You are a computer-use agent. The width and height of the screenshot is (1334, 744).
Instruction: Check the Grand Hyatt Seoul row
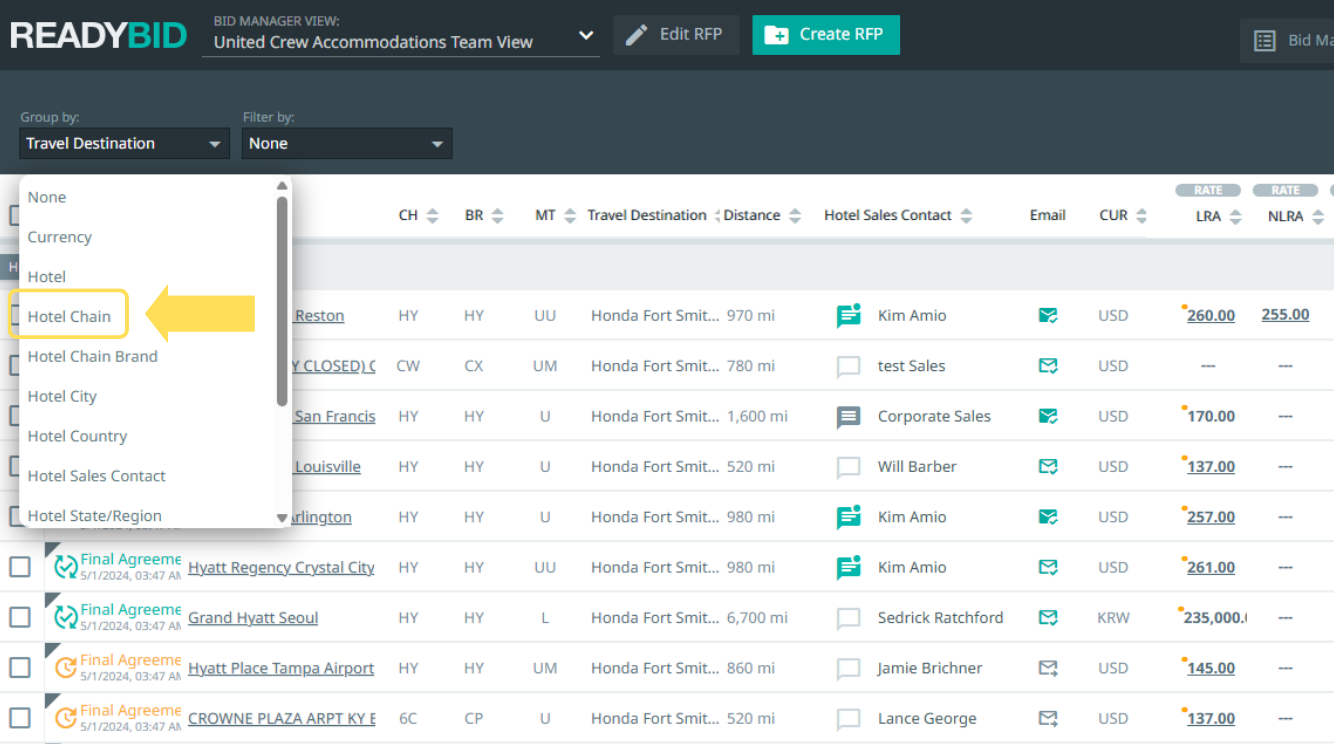coord(20,617)
